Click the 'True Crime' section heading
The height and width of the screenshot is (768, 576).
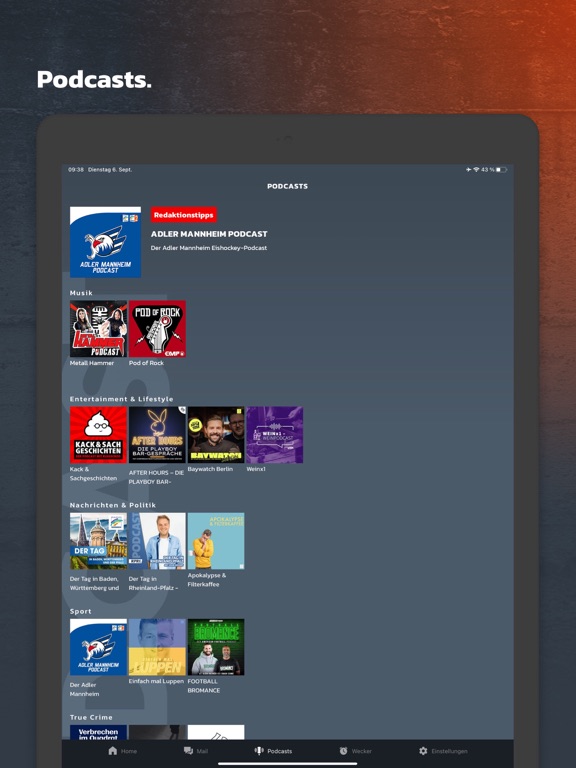91,717
